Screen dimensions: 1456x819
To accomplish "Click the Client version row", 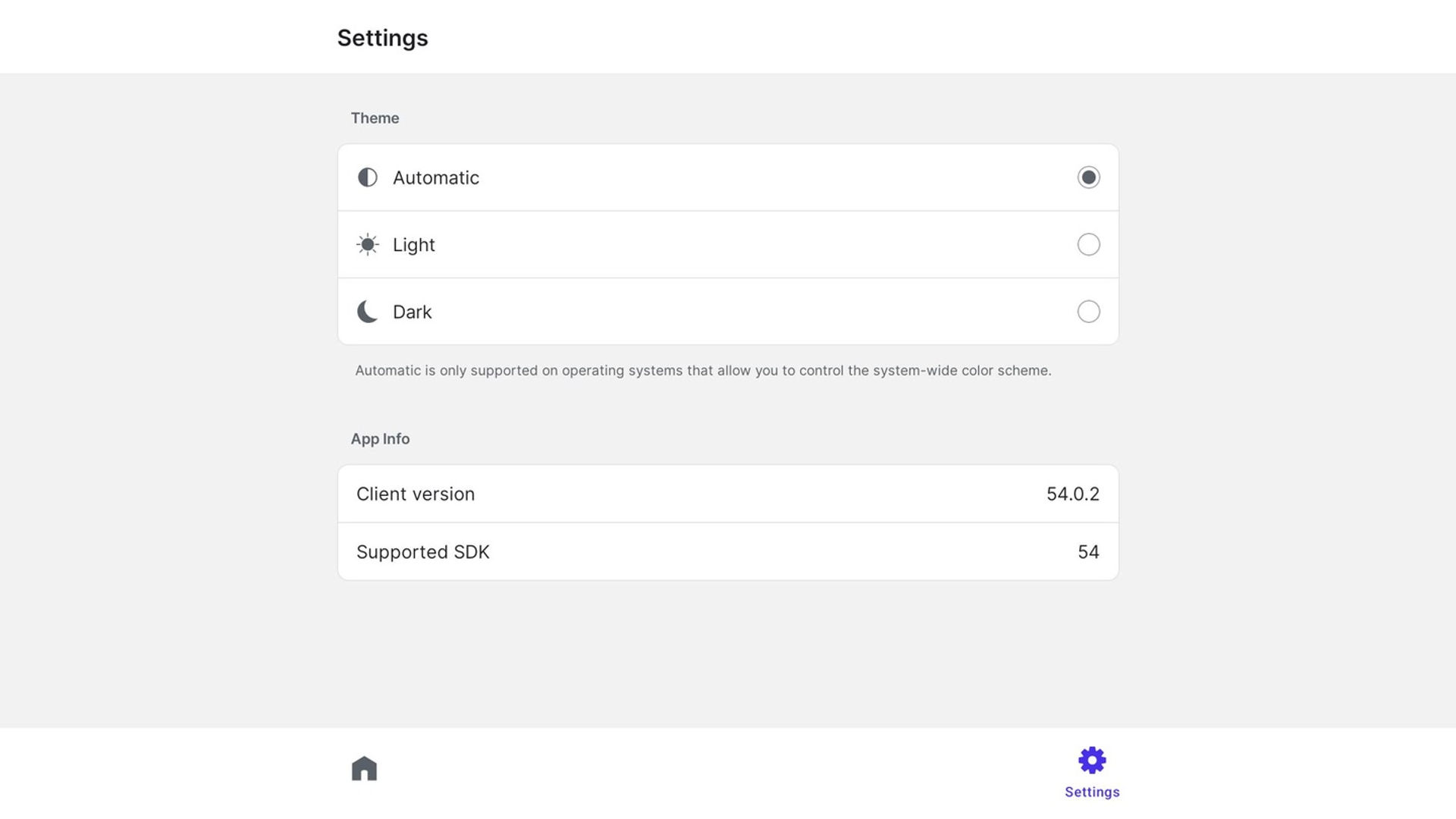I will click(x=728, y=494).
